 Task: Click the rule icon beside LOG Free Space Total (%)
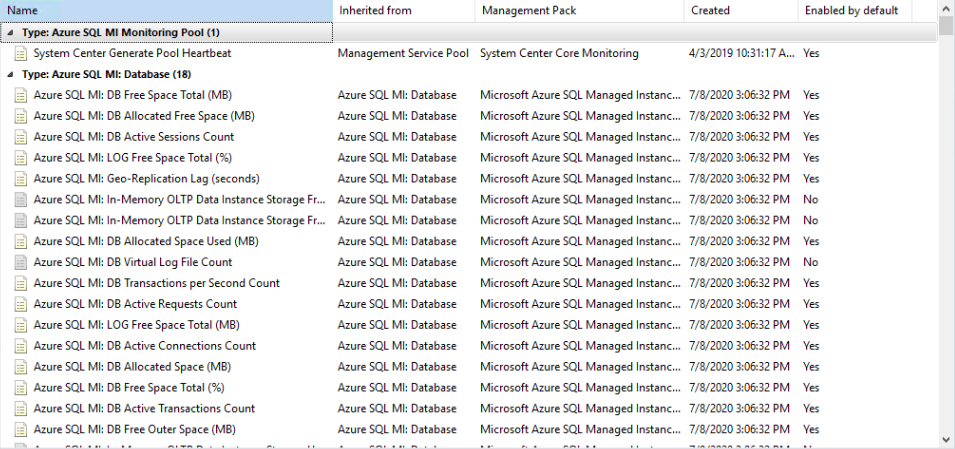point(21,158)
